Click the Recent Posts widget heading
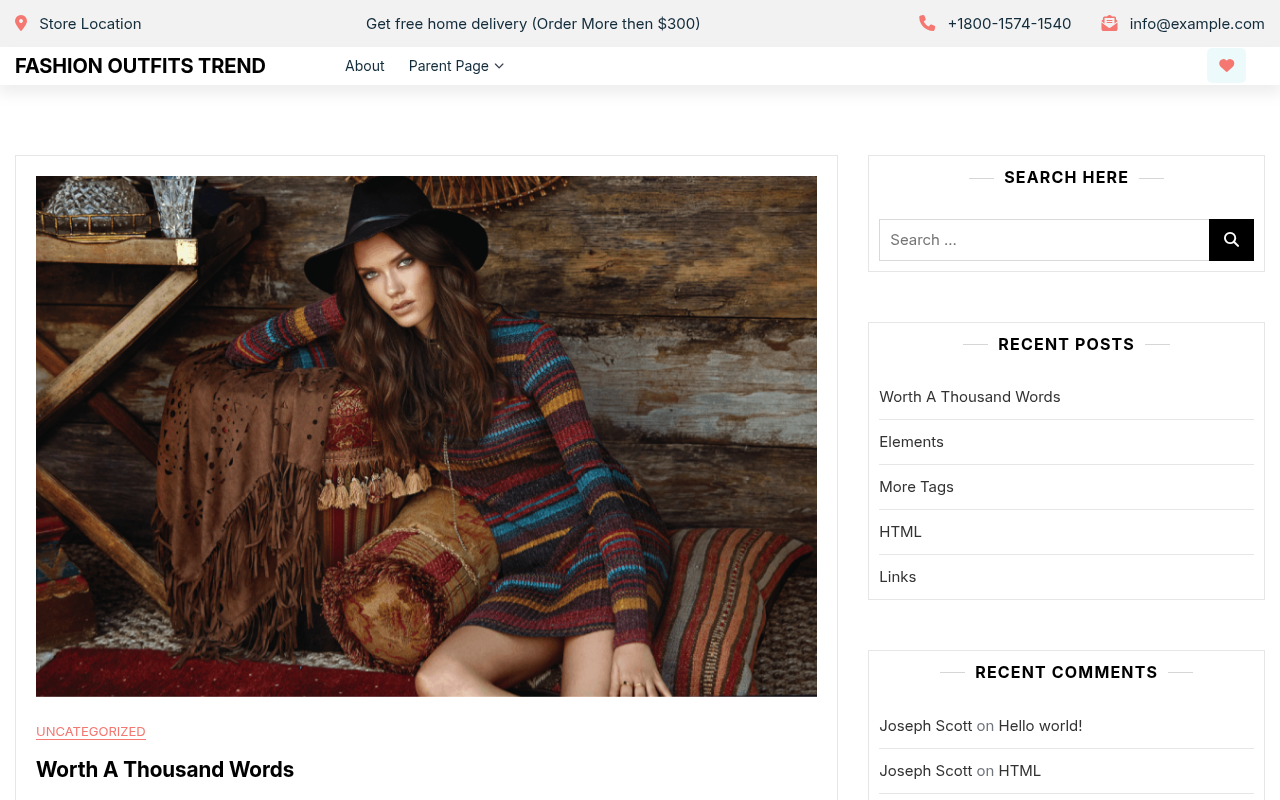This screenshot has width=1280, height=800. point(1066,344)
